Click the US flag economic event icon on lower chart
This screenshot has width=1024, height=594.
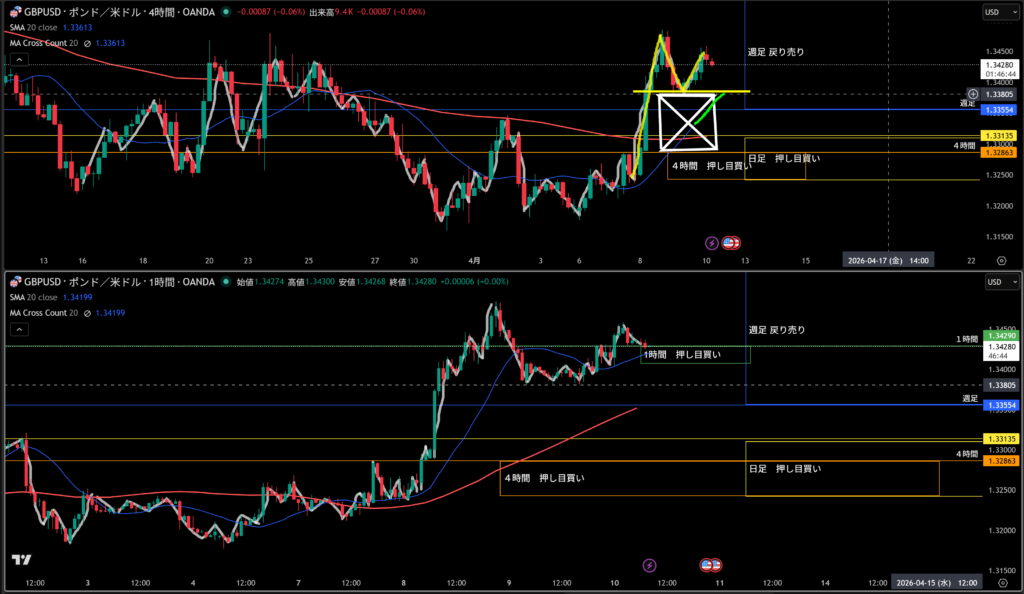pyautogui.click(x=710, y=565)
